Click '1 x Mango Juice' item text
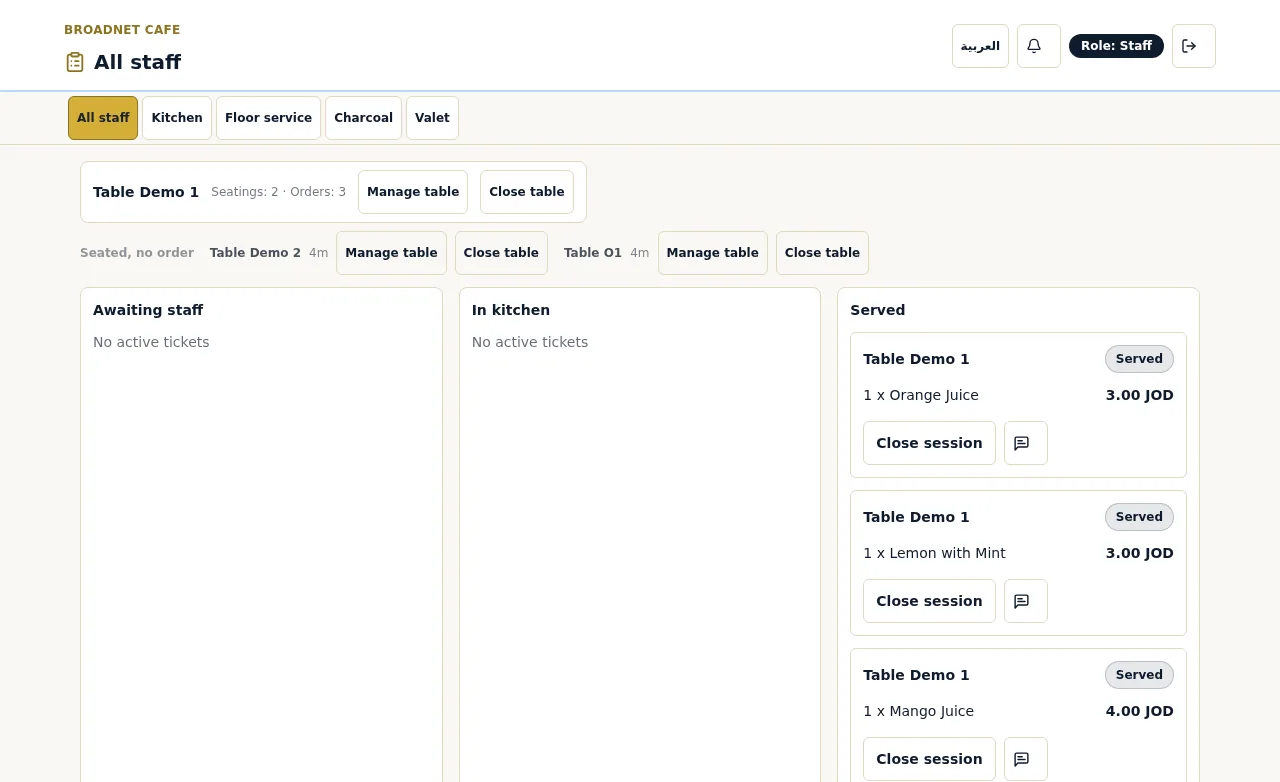Viewport: 1280px width, 782px height. click(918, 711)
